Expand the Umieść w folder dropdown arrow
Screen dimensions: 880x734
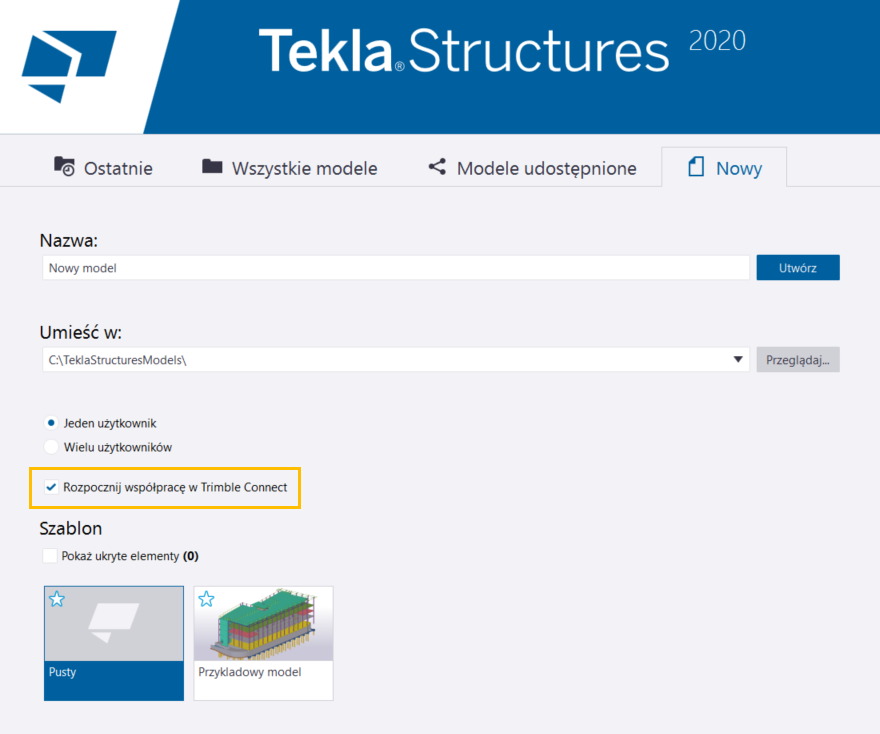tap(738, 360)
